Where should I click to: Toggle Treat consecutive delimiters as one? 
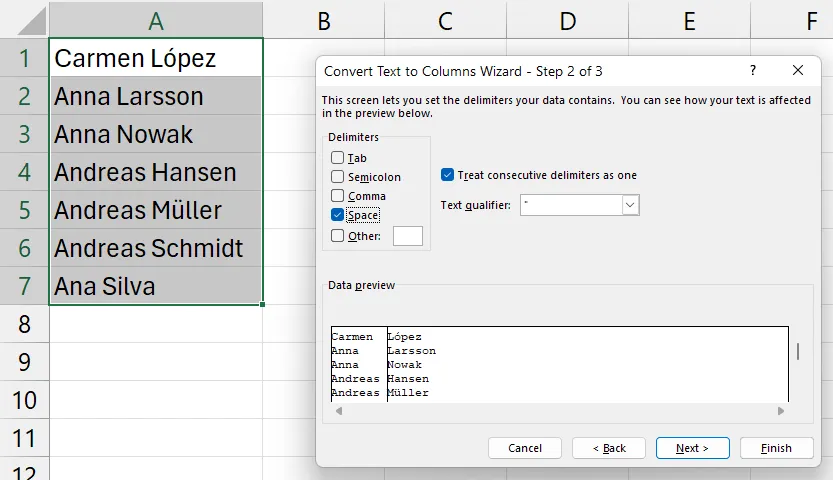[x=448, y=175]
